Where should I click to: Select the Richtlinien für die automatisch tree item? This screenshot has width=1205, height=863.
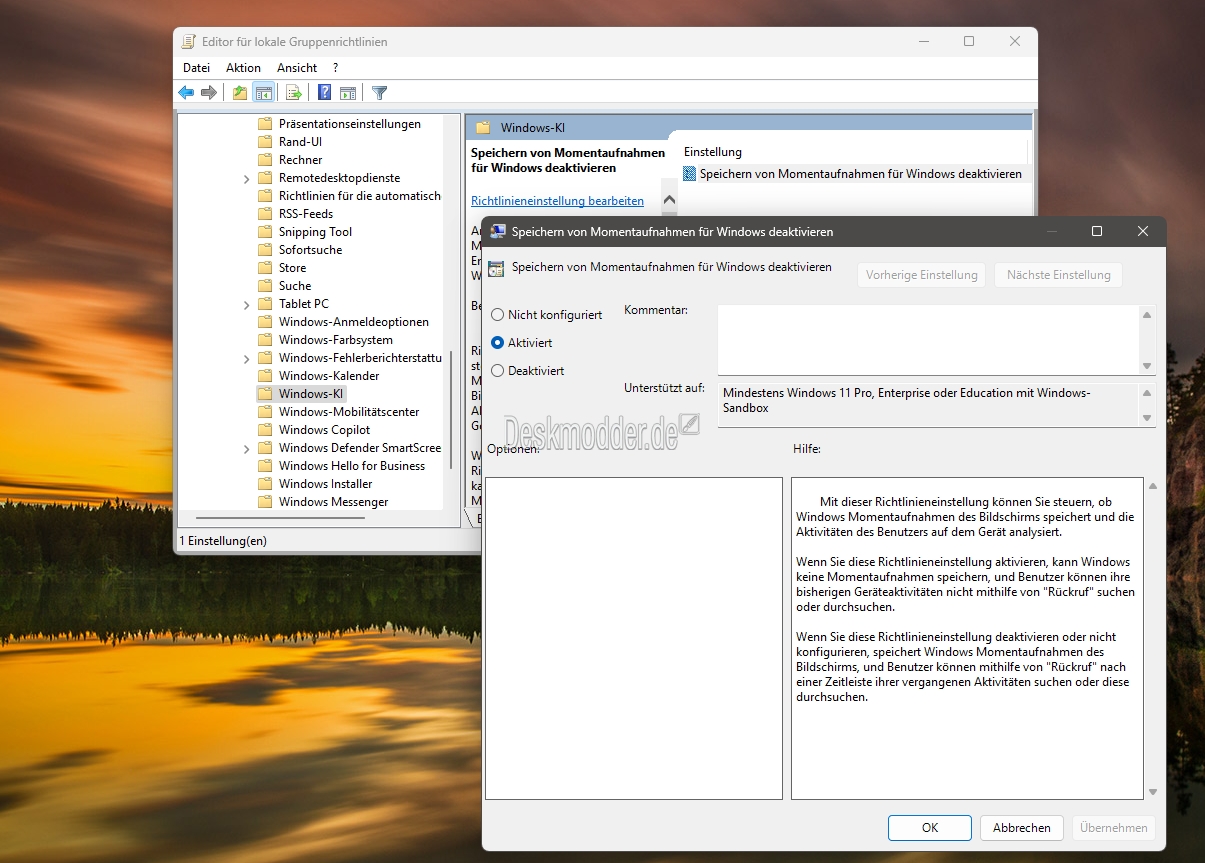[360, 196]
